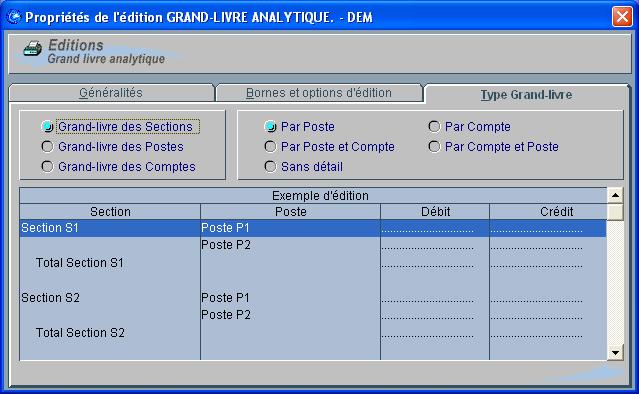Click scrollbar down arrow in example table
The height and width of the screenshot is (394, 639).
(615, 352)
